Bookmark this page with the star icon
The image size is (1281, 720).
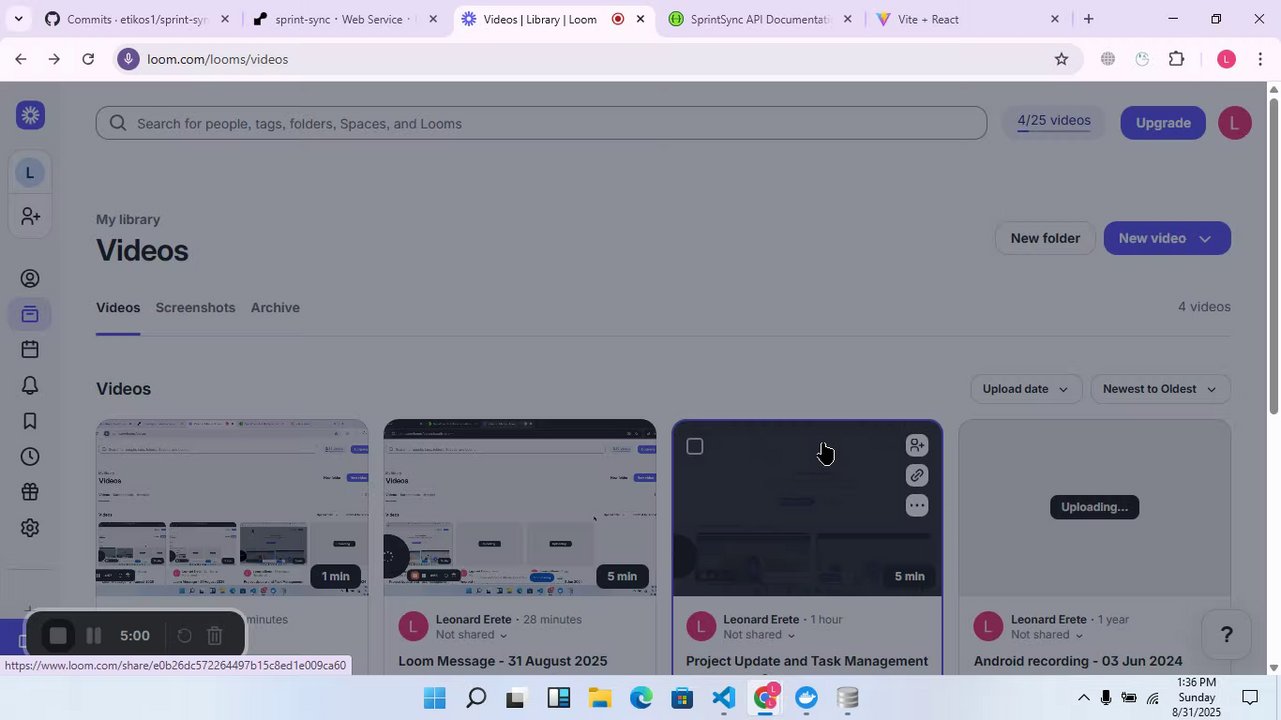(x=1061, y=59)
